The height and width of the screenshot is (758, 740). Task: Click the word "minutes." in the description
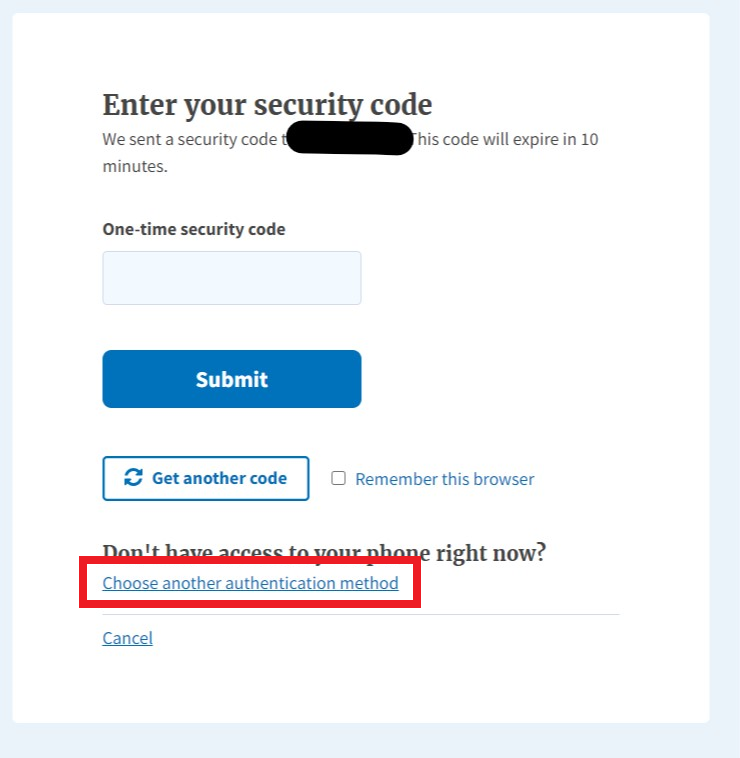135,166
